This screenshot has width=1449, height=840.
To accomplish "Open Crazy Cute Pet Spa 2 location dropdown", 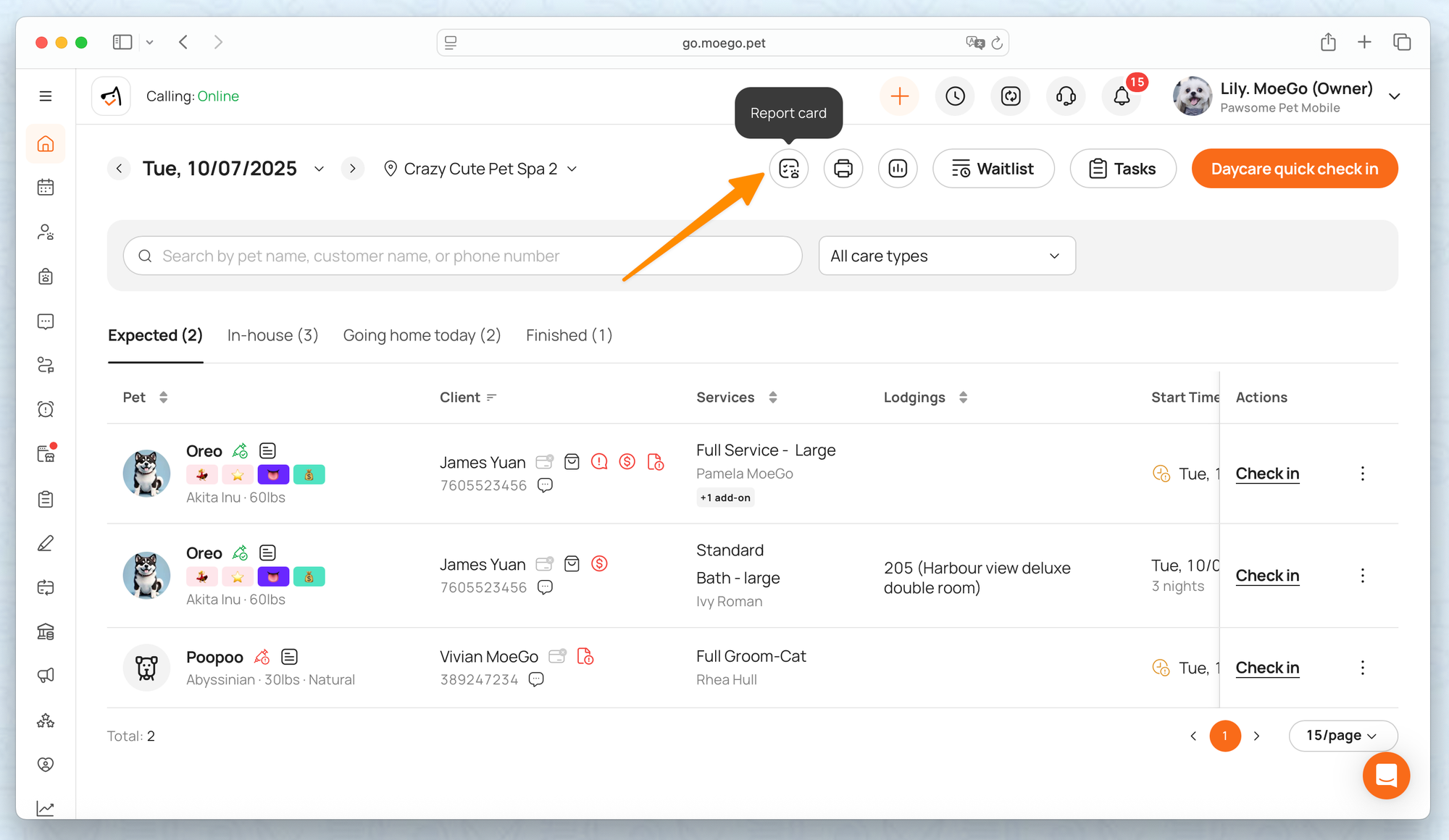I will (480, 169).
